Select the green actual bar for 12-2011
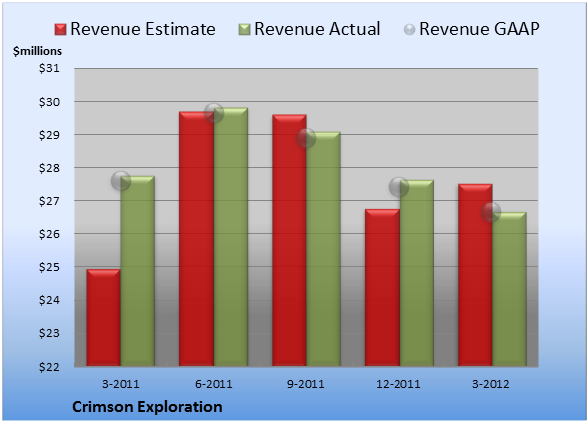 pos(417,273)
